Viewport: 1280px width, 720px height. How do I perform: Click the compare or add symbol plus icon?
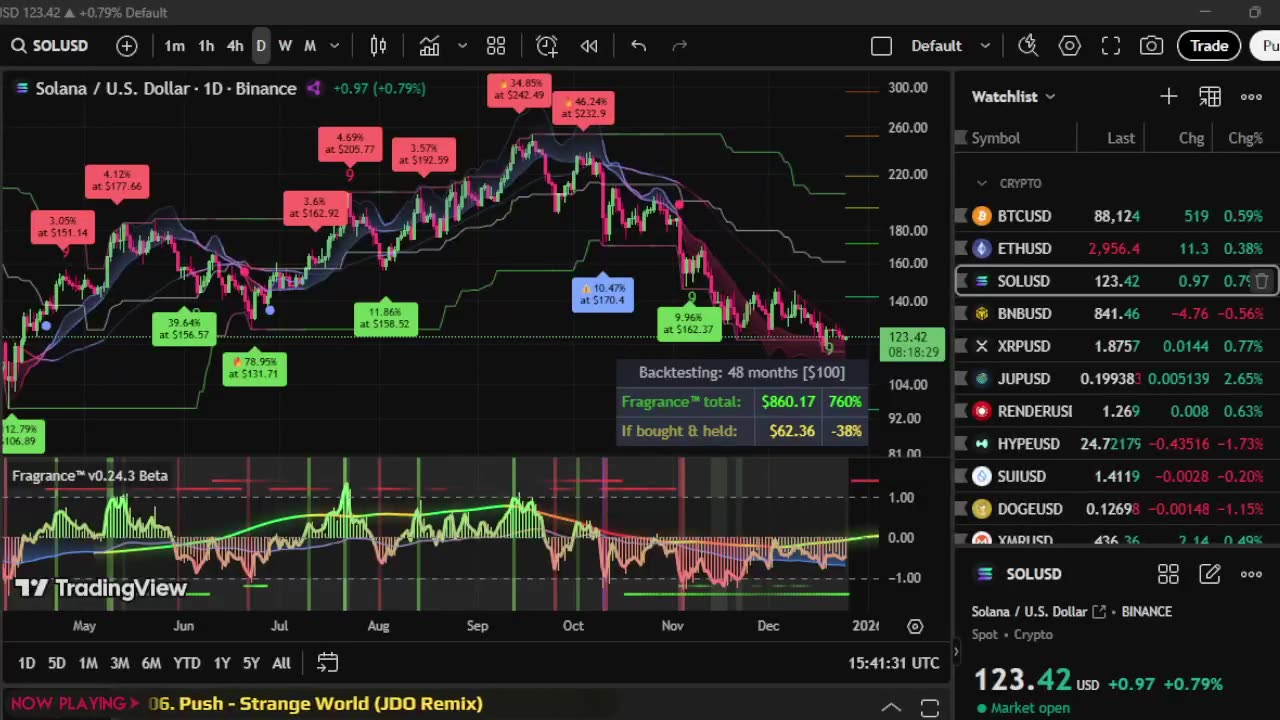tap(127, 46)
